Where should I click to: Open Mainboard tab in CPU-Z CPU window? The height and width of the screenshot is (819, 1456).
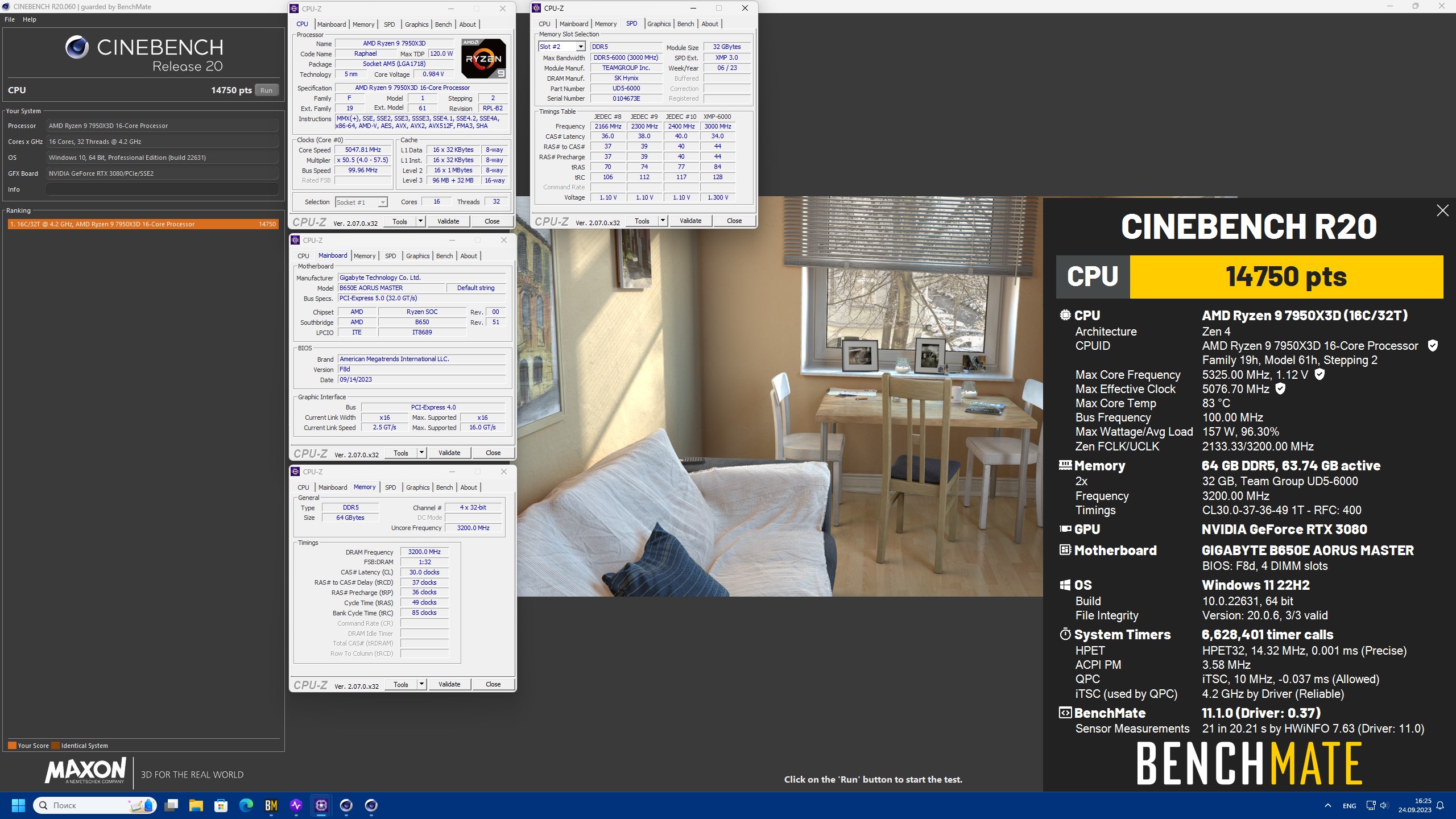pyautogui.click(x=332, y=24)
